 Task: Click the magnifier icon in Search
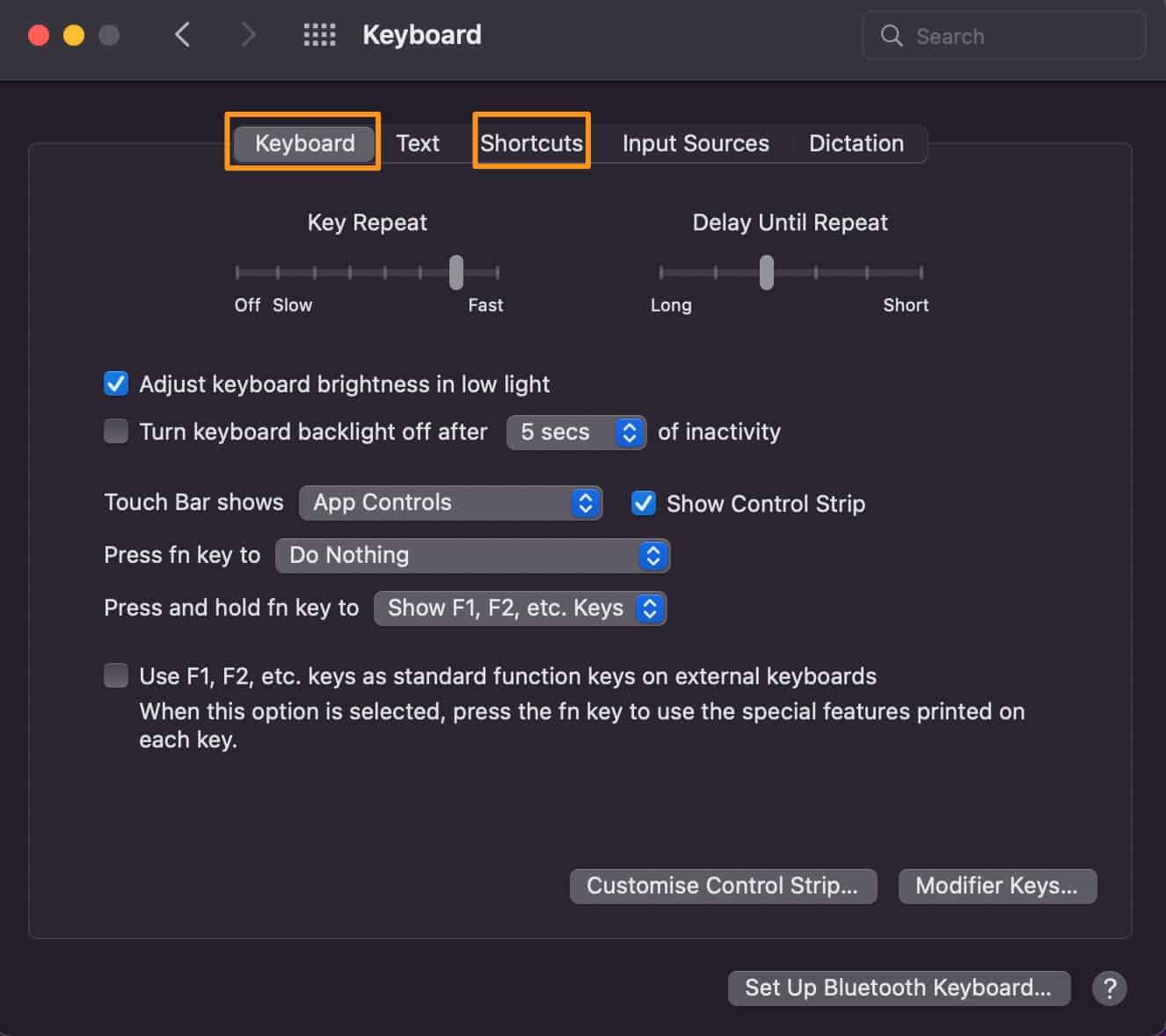[892, 35]
